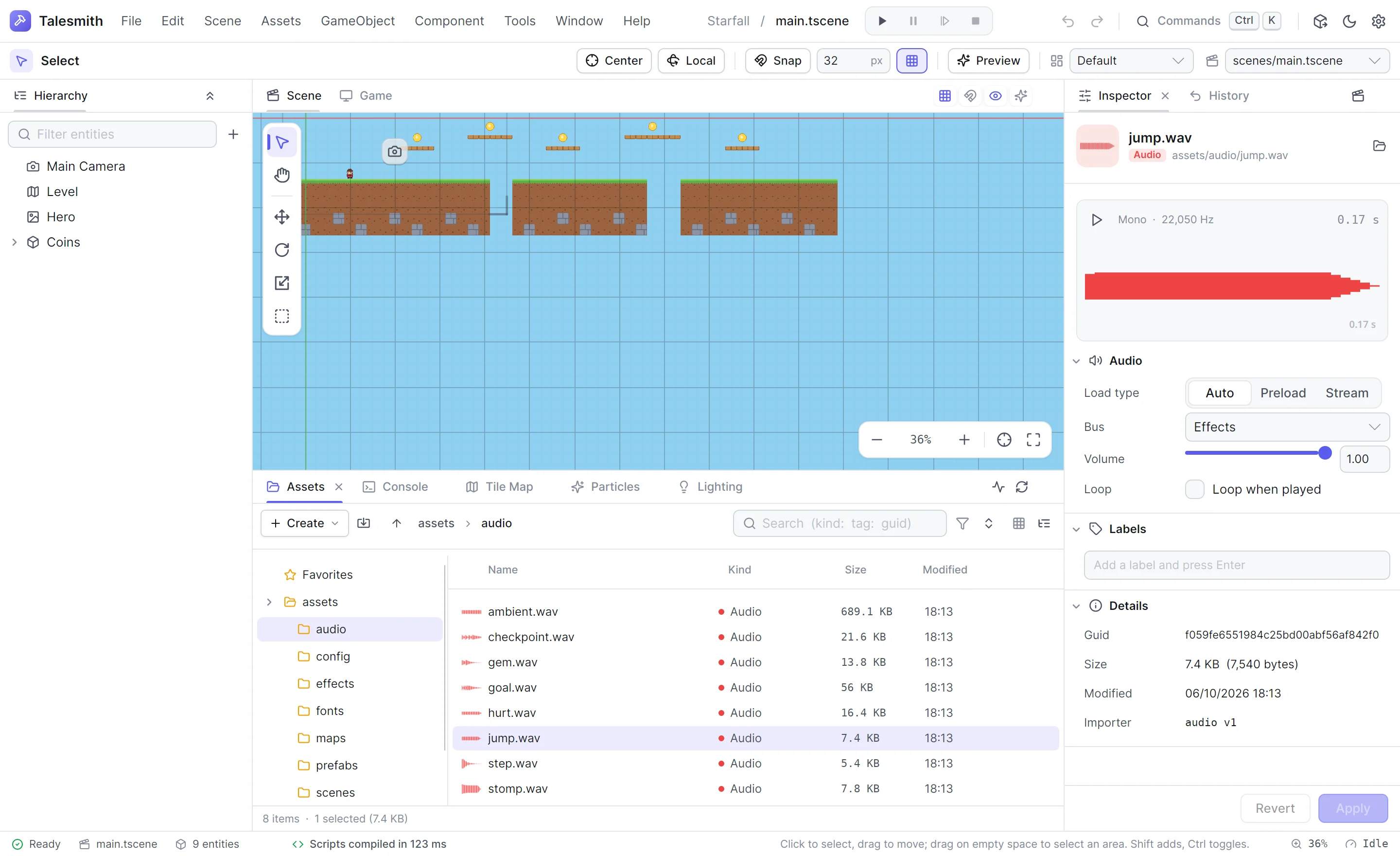Select the Hand pan tool

[x=282, y=175]
